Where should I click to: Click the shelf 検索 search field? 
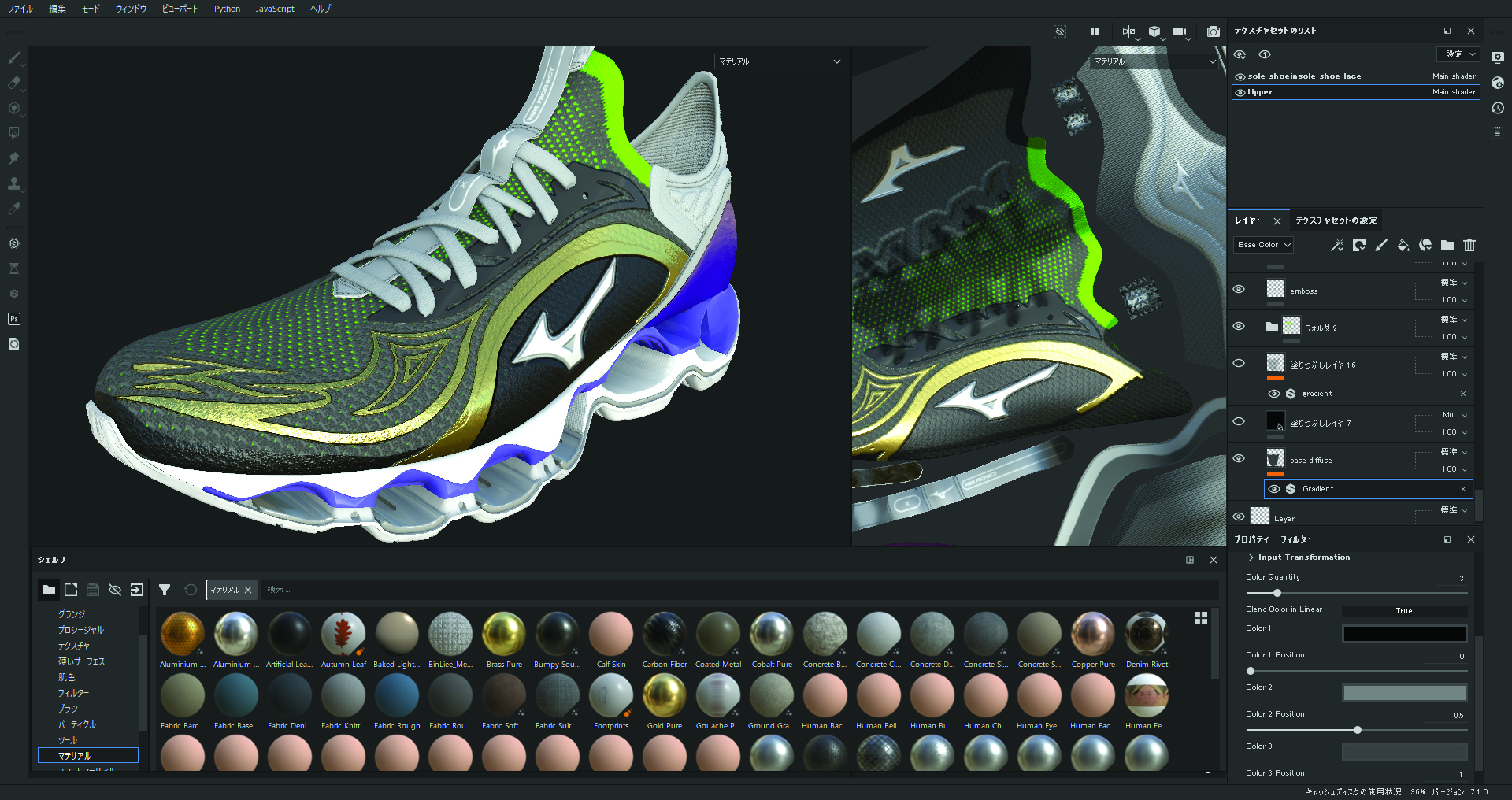pyautogui.click(x=739, y=590)
